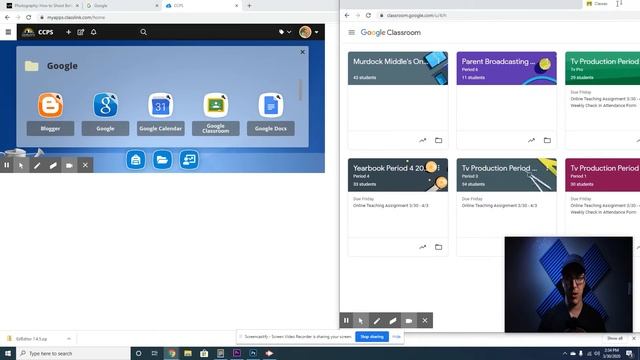Image resolution: width=640 pixels, height=360 pixels.
Task: Go back in the ClassLink browser window
Action: tap(7, 18)
